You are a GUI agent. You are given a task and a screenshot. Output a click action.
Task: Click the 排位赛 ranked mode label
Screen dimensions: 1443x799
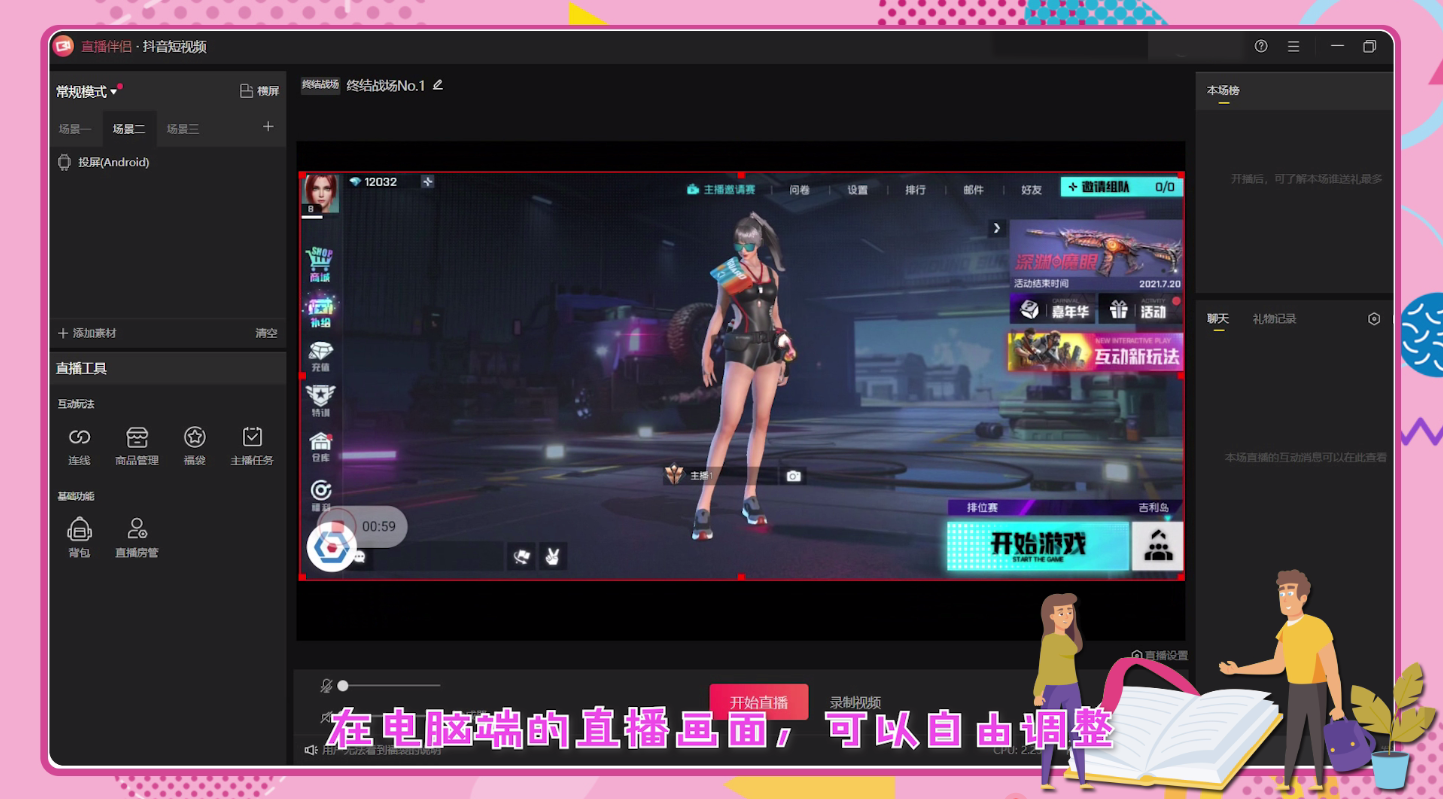[x=982, y=508]
